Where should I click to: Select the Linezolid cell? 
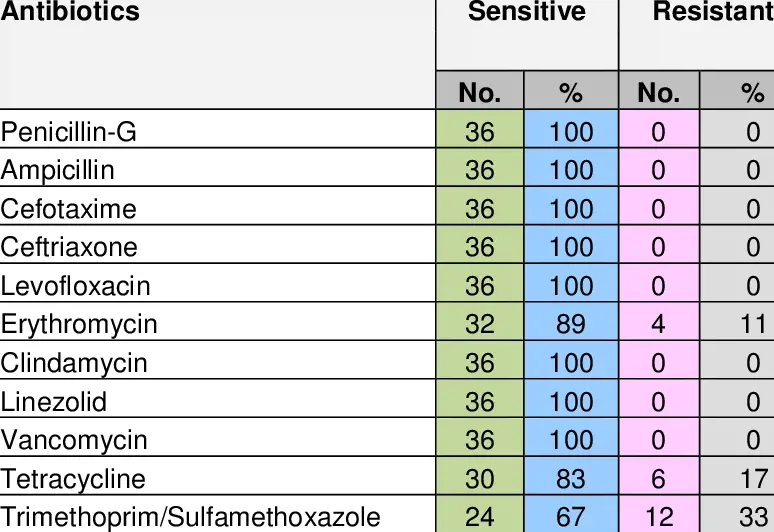point(53,402)
